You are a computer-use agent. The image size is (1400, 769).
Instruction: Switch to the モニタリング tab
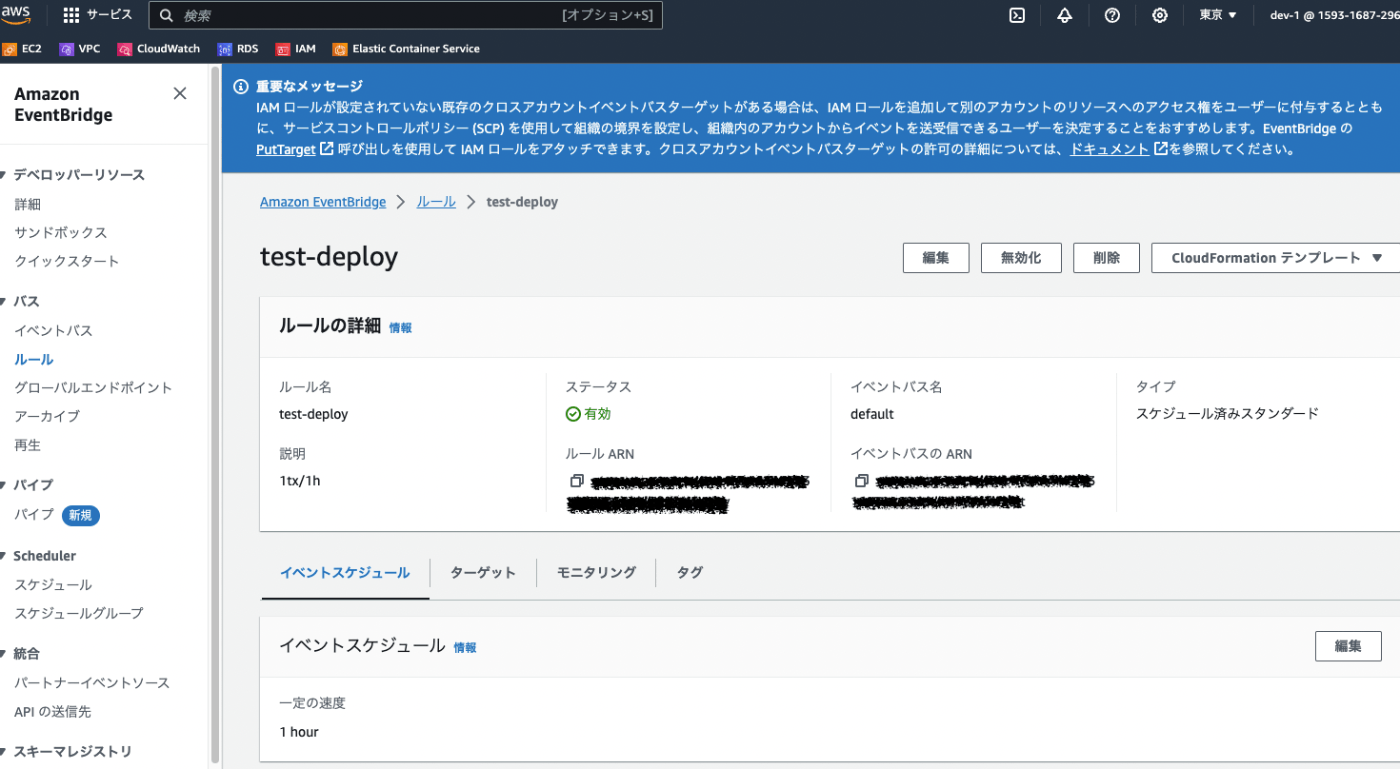(596, 573)
